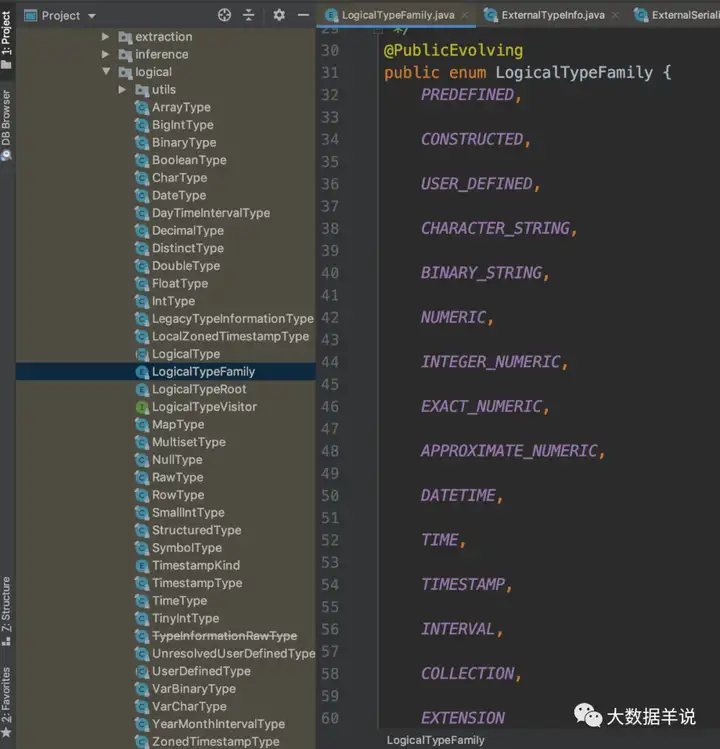Close the ExternalTypeInfo.java tab
Viewport: 720px width, 749px height.
(615, 15)
